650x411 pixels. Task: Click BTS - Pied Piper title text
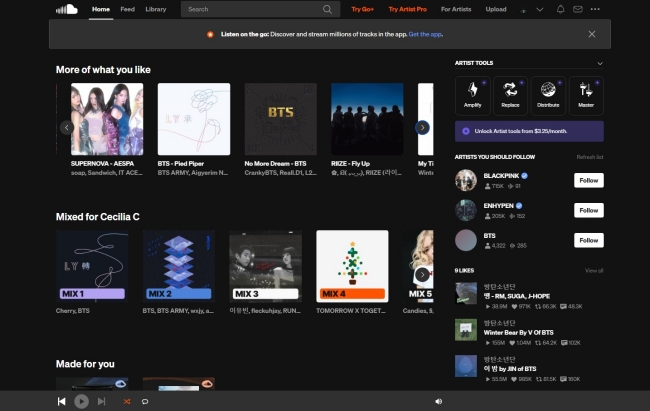181,163
